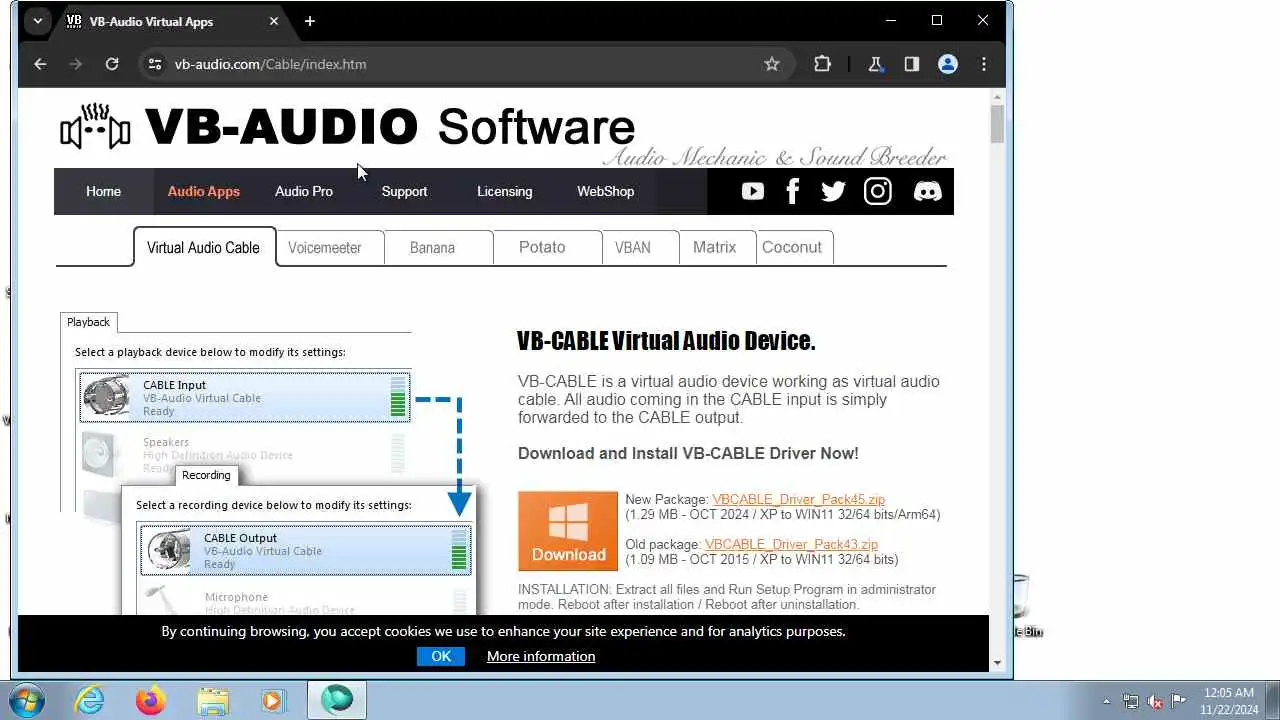Screen dimensions: 1280x720
Task: Visit the Twitter profile icon
Action: (833, 191)
